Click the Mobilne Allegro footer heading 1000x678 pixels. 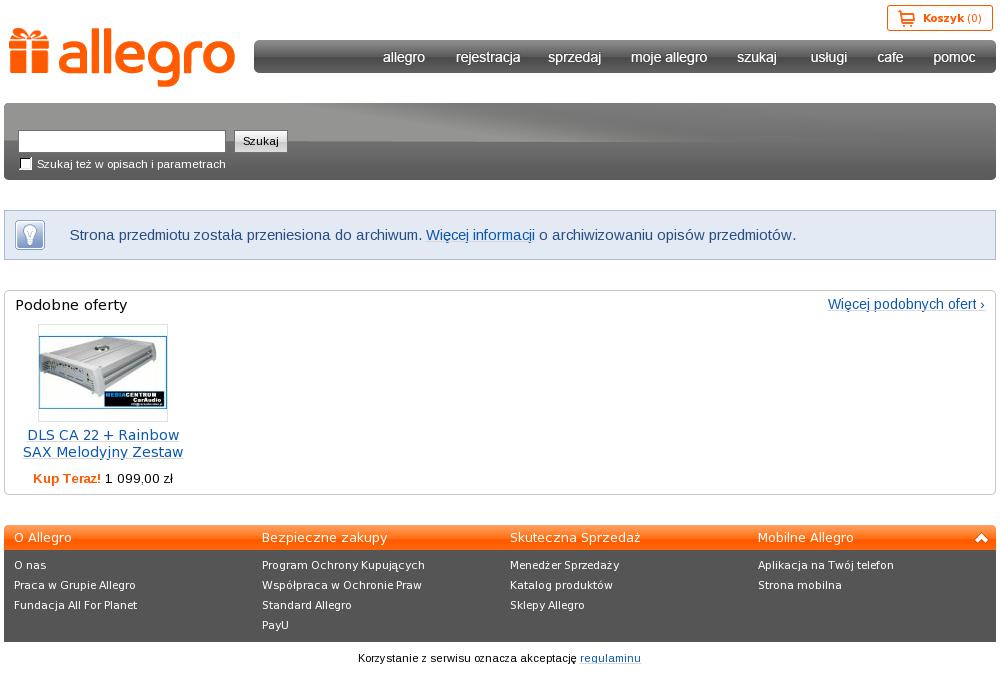(805, 538)
